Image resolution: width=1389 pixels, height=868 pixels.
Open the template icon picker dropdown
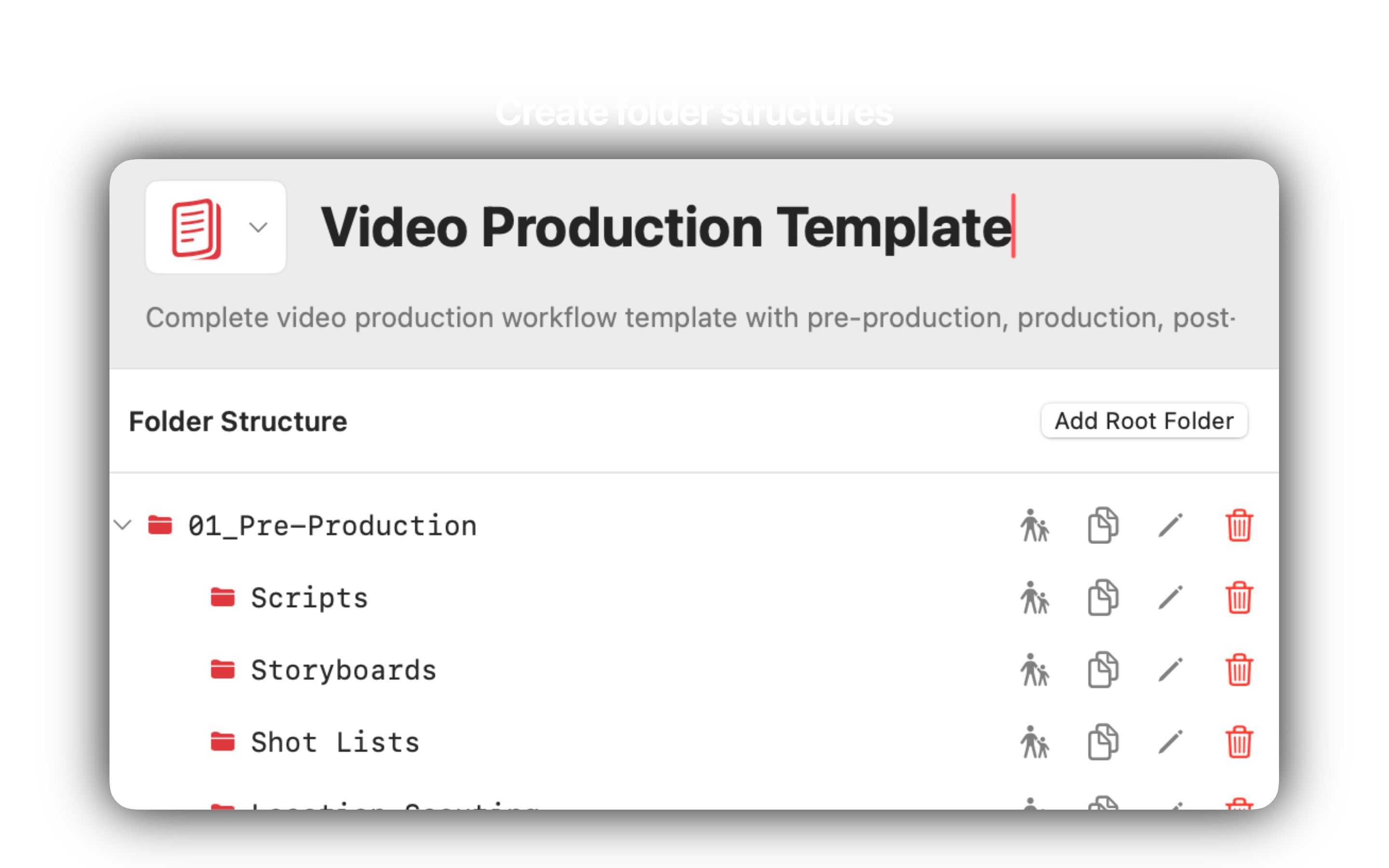[259, 227]
